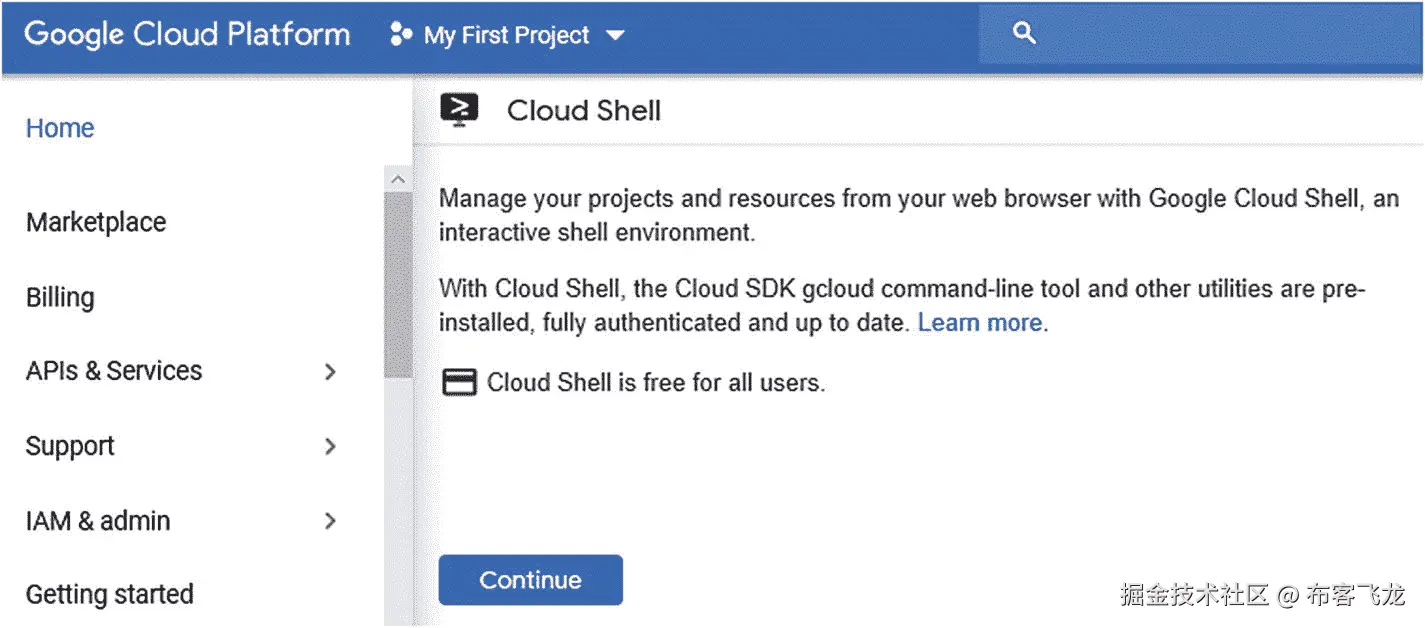Click the Cloud Shell panel title

point(584,111)
